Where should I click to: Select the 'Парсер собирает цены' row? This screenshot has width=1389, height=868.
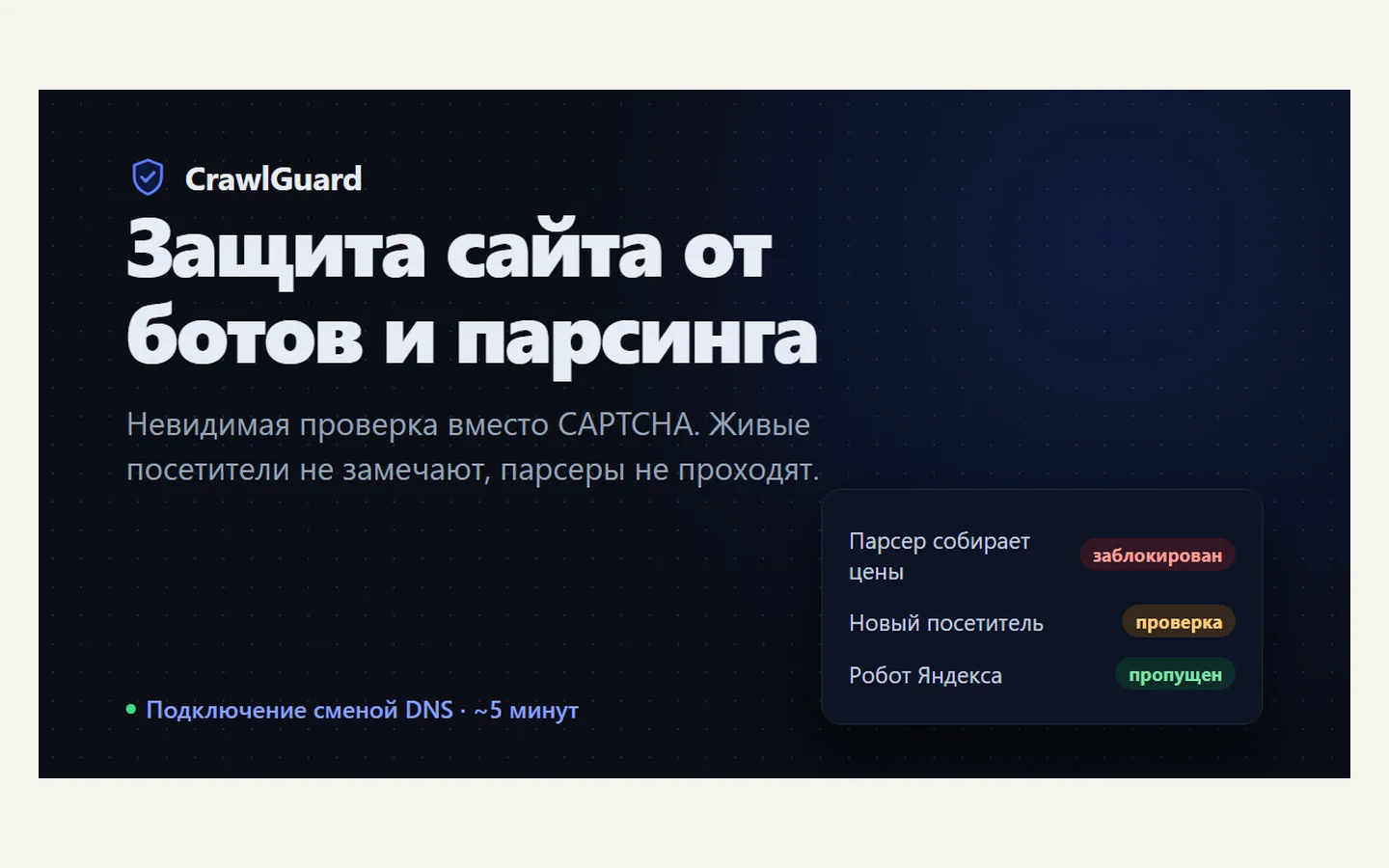coord(1042,556)
